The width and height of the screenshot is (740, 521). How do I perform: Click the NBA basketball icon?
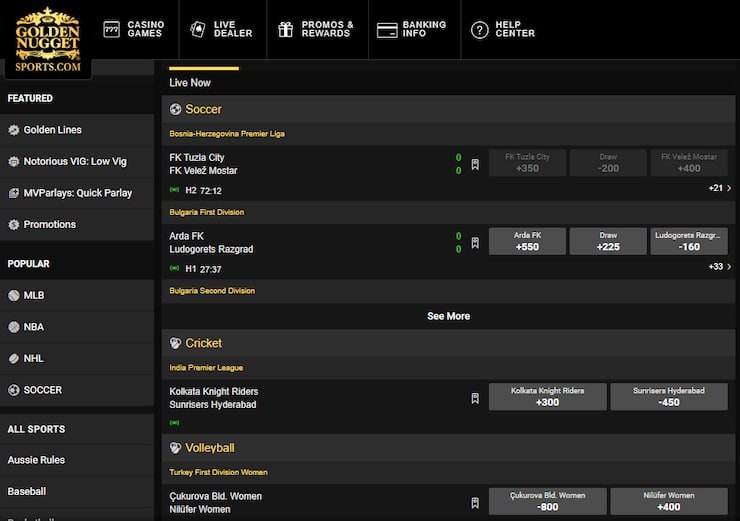(14, 327)
